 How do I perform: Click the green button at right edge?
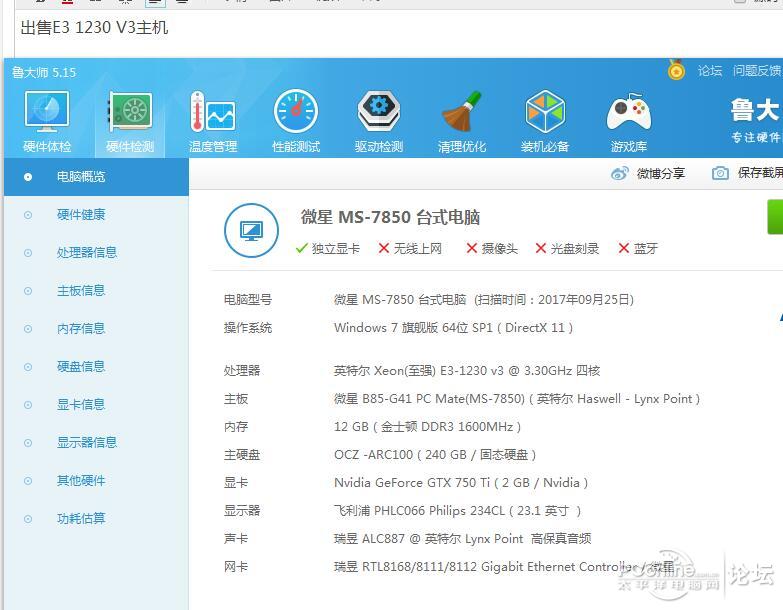point(775,217)
